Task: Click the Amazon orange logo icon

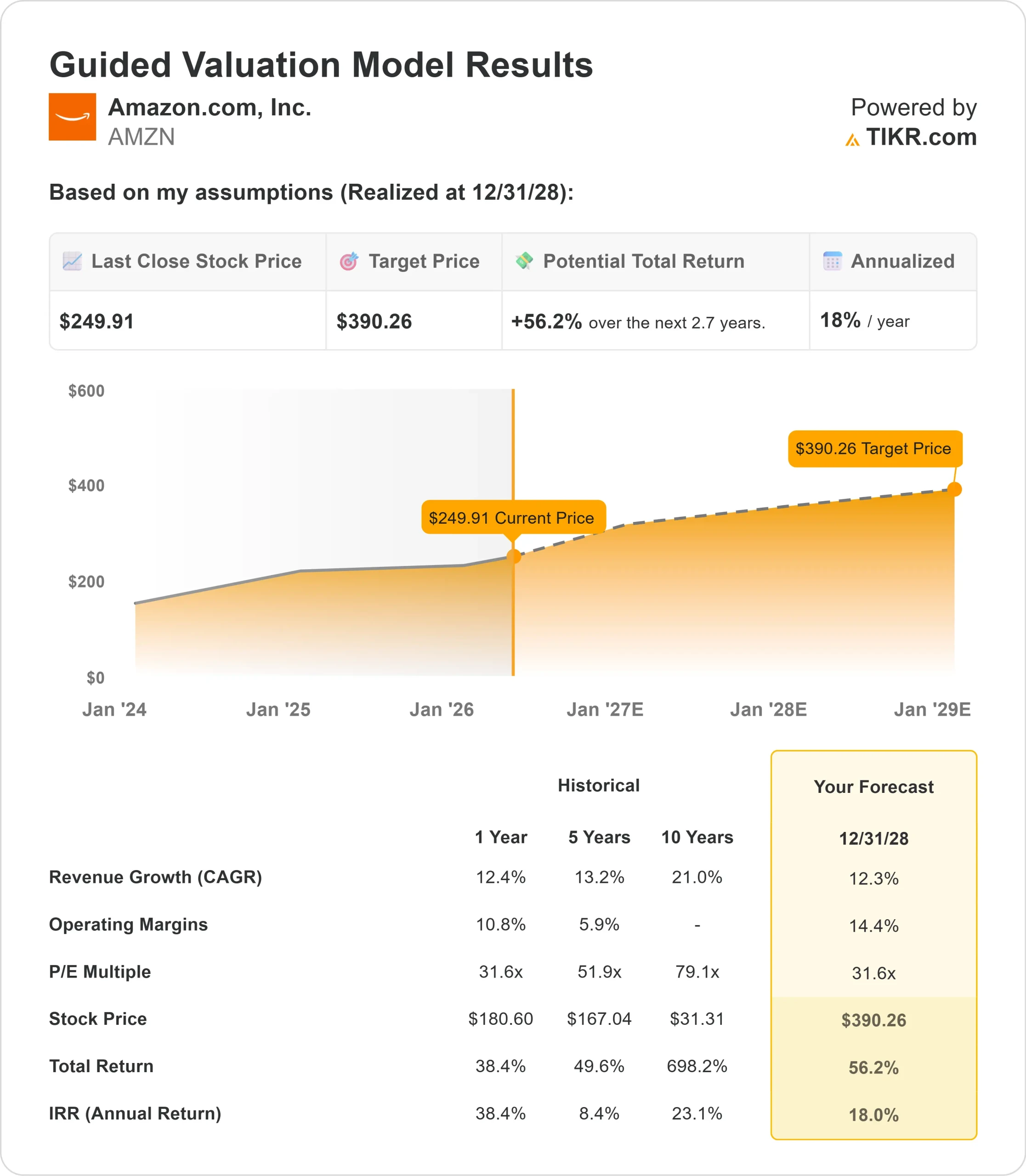Action: pyautogui.click(x=72, y=117)
